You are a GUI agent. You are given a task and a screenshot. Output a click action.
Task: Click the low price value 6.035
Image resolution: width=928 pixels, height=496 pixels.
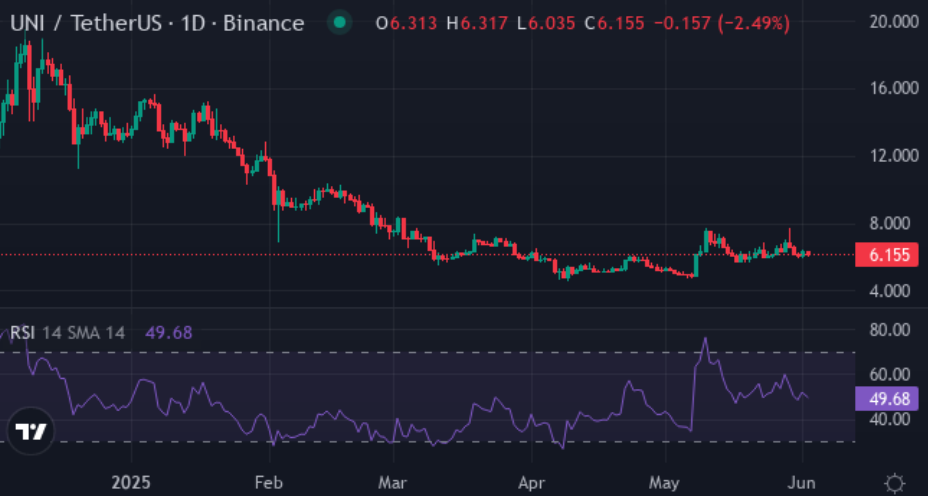(551, 24)
